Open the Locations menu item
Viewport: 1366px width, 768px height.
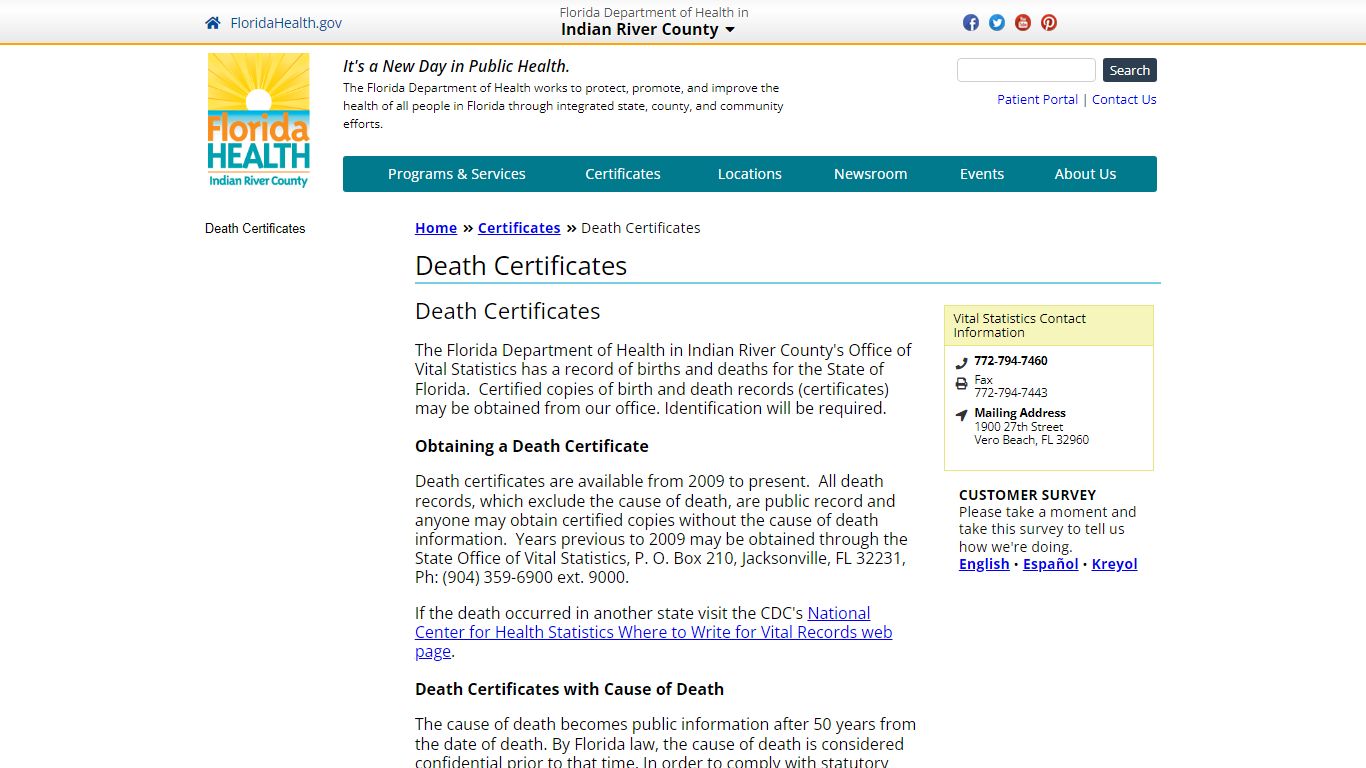click(x=750, y=174)
